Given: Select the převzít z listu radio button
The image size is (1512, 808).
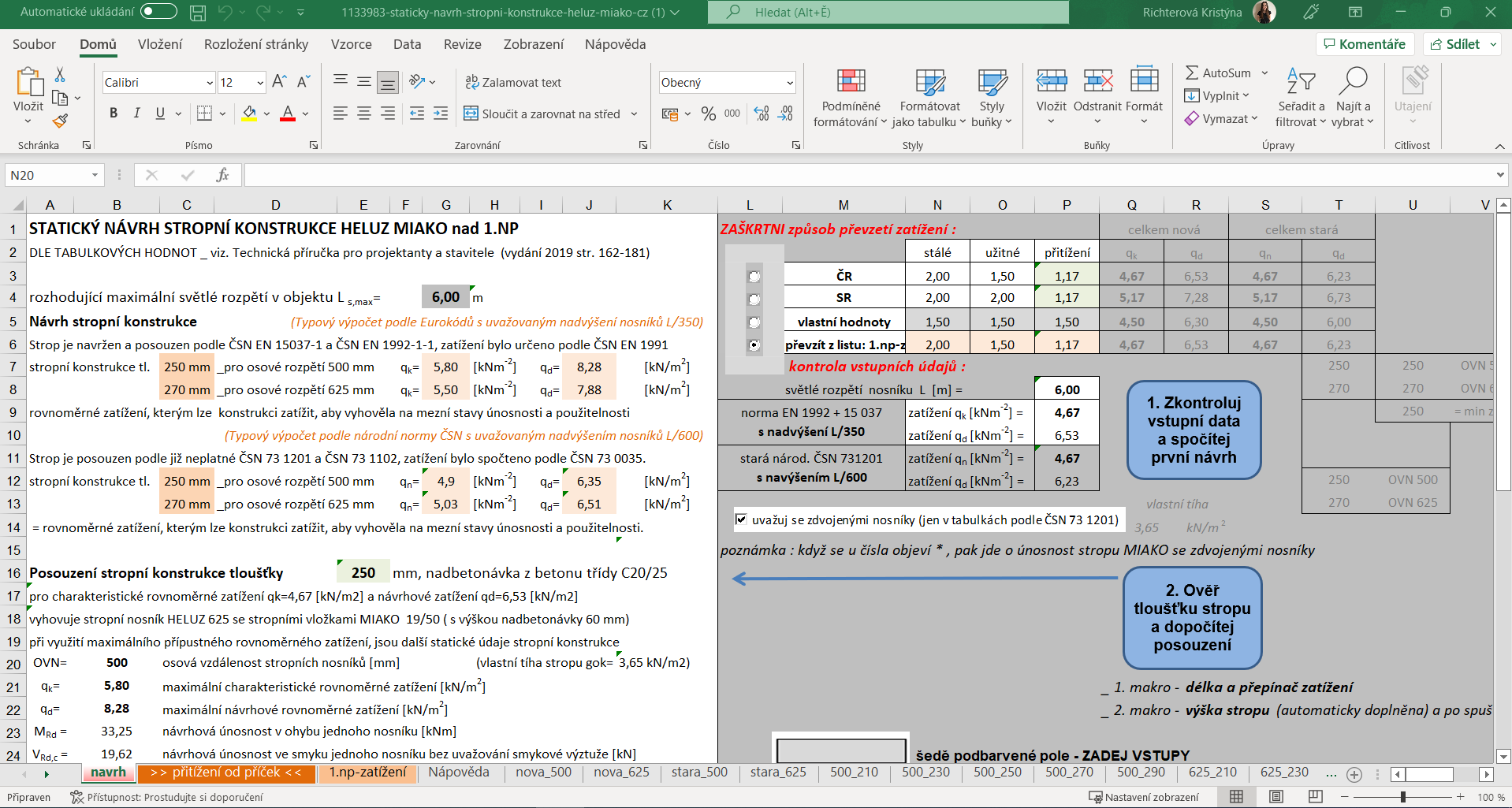Looking at the screenshot, I should click(754, 344).
